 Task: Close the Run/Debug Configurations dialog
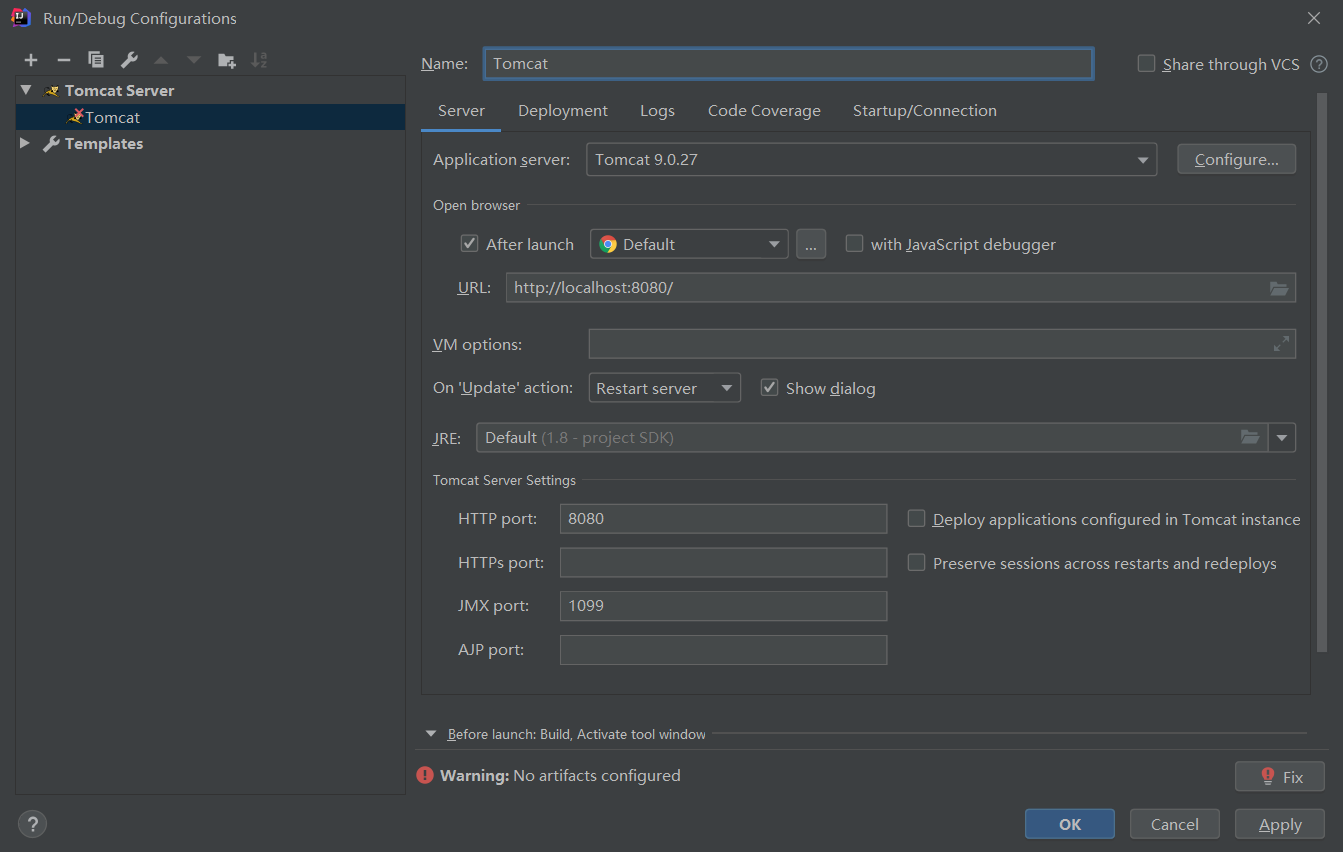(x=1314, y=18)
